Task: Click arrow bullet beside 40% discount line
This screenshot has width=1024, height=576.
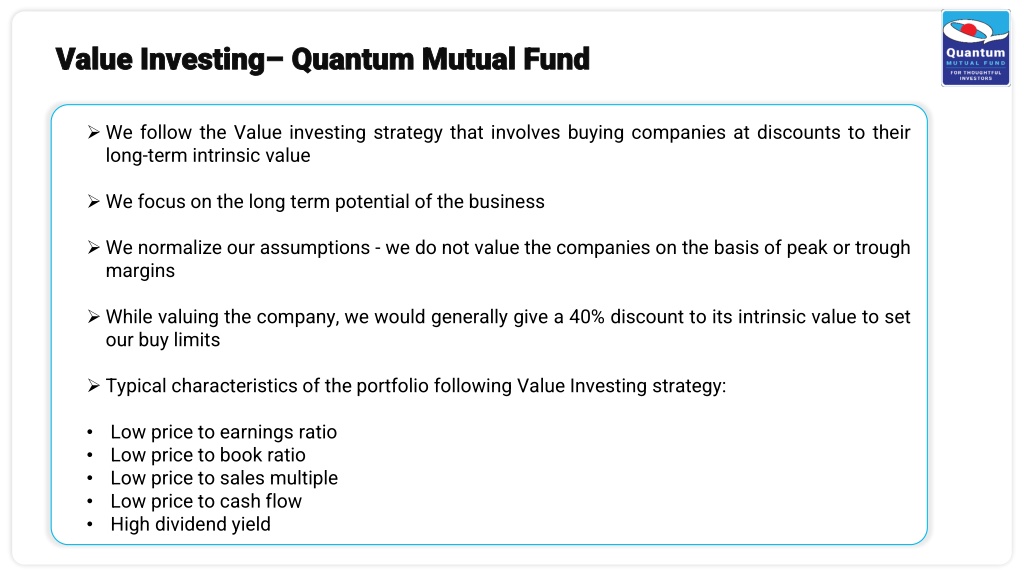Action: point(93,317)
